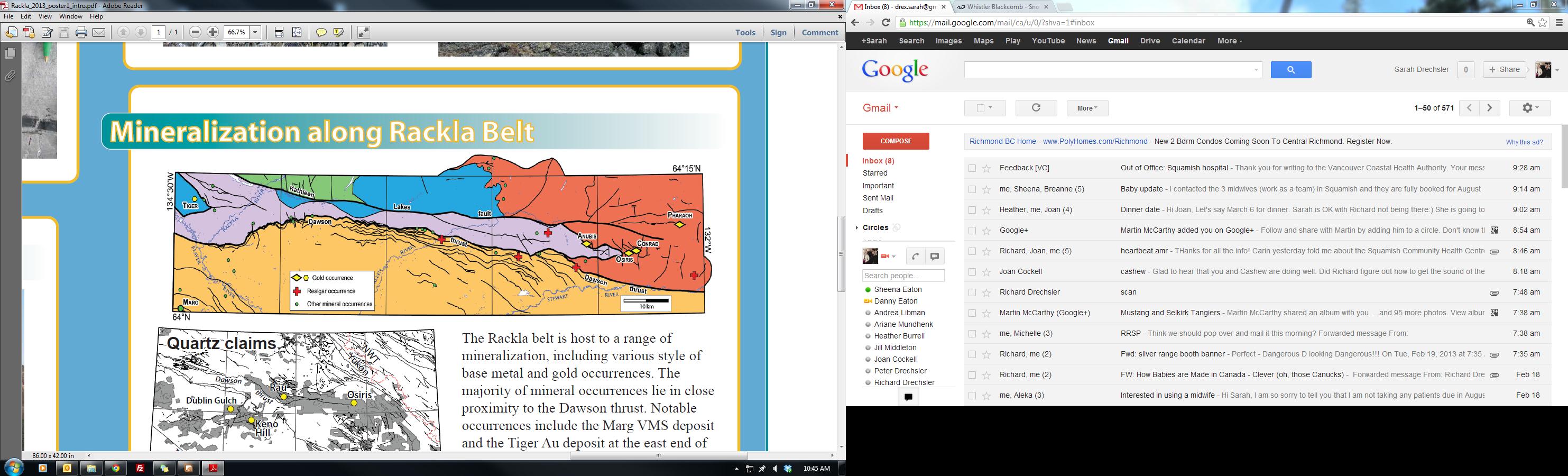This screenshot has width=1568, height=476.
Task: Click the blue Gmail search button
Action: point(1290,70)
